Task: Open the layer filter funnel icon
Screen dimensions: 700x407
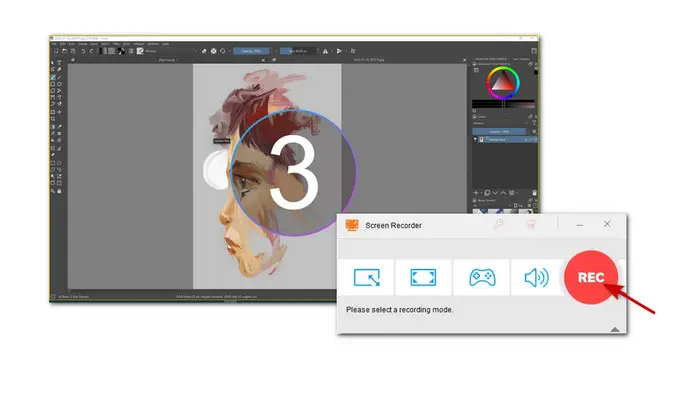Action: pos(534,123)
